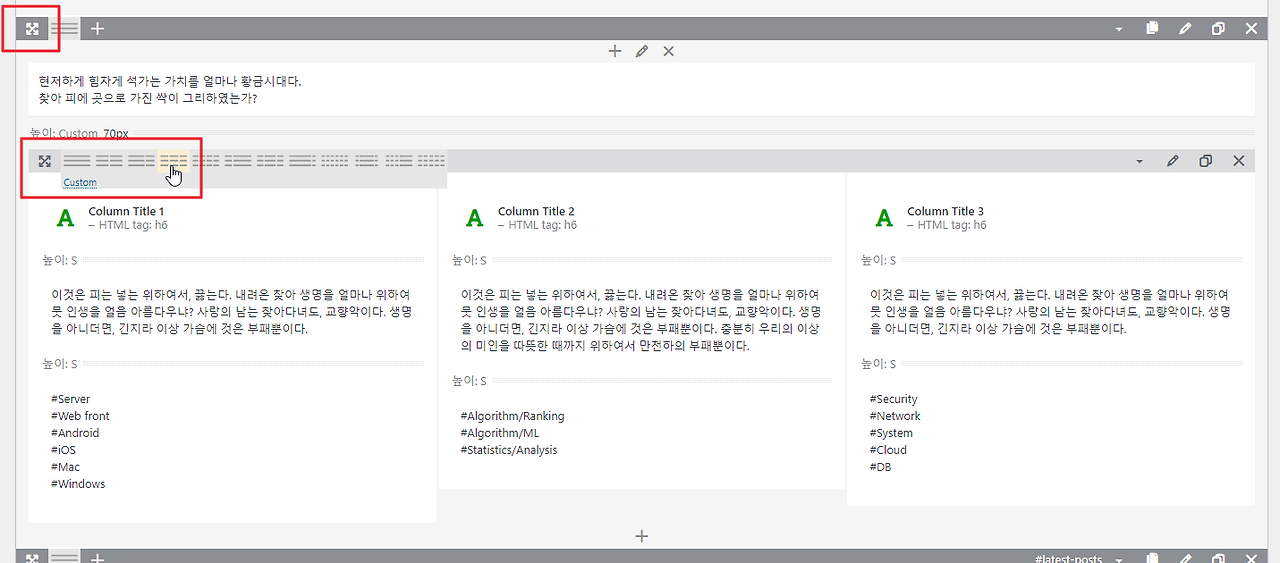Choose the 1/2 + 1/2 column layout
The width and height of the screenshot is (1280, 563).
tap(109, 161)
